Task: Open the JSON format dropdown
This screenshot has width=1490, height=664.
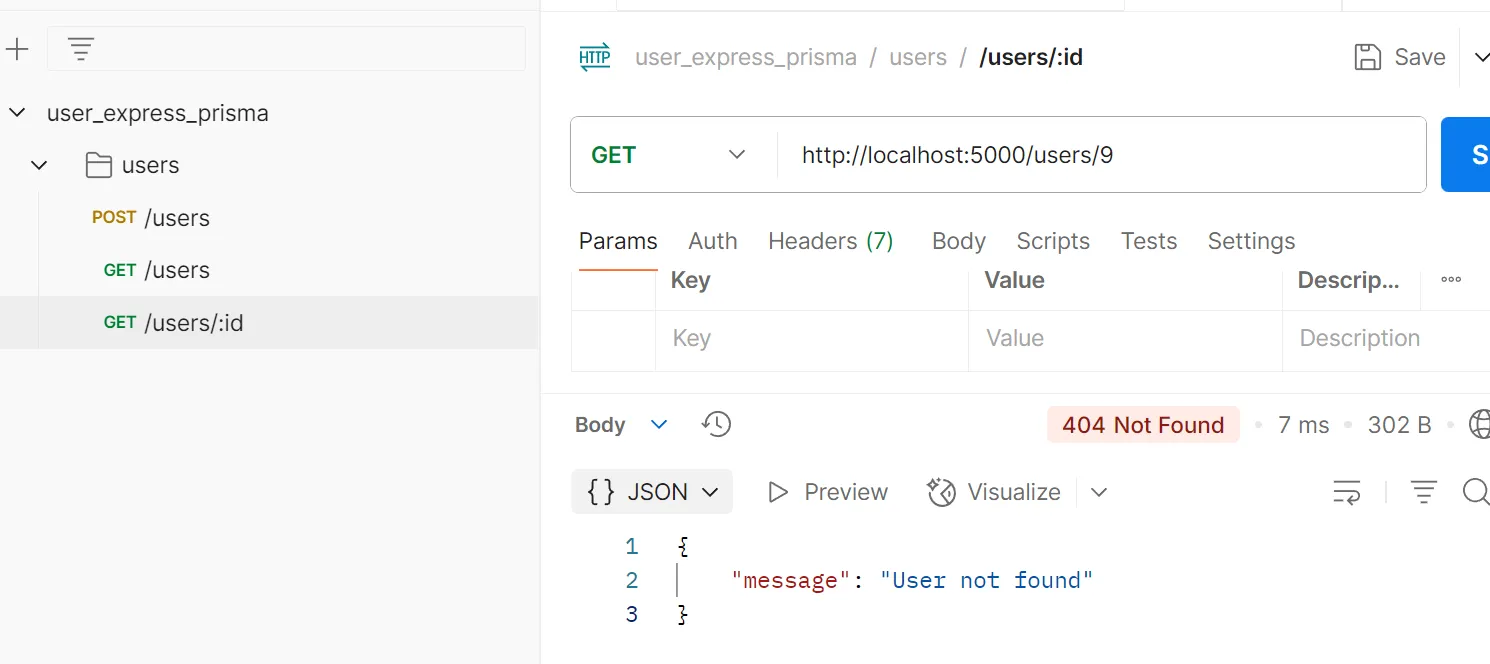Action: (651, 491)
